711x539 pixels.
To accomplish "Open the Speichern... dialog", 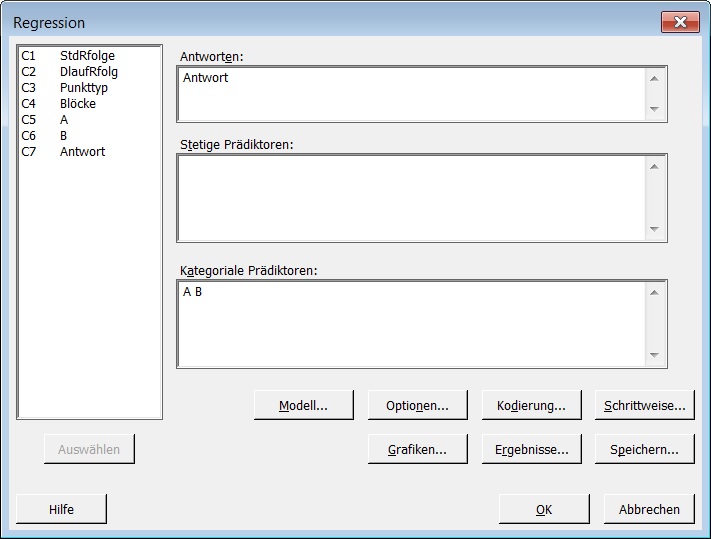I will (644, 449).
